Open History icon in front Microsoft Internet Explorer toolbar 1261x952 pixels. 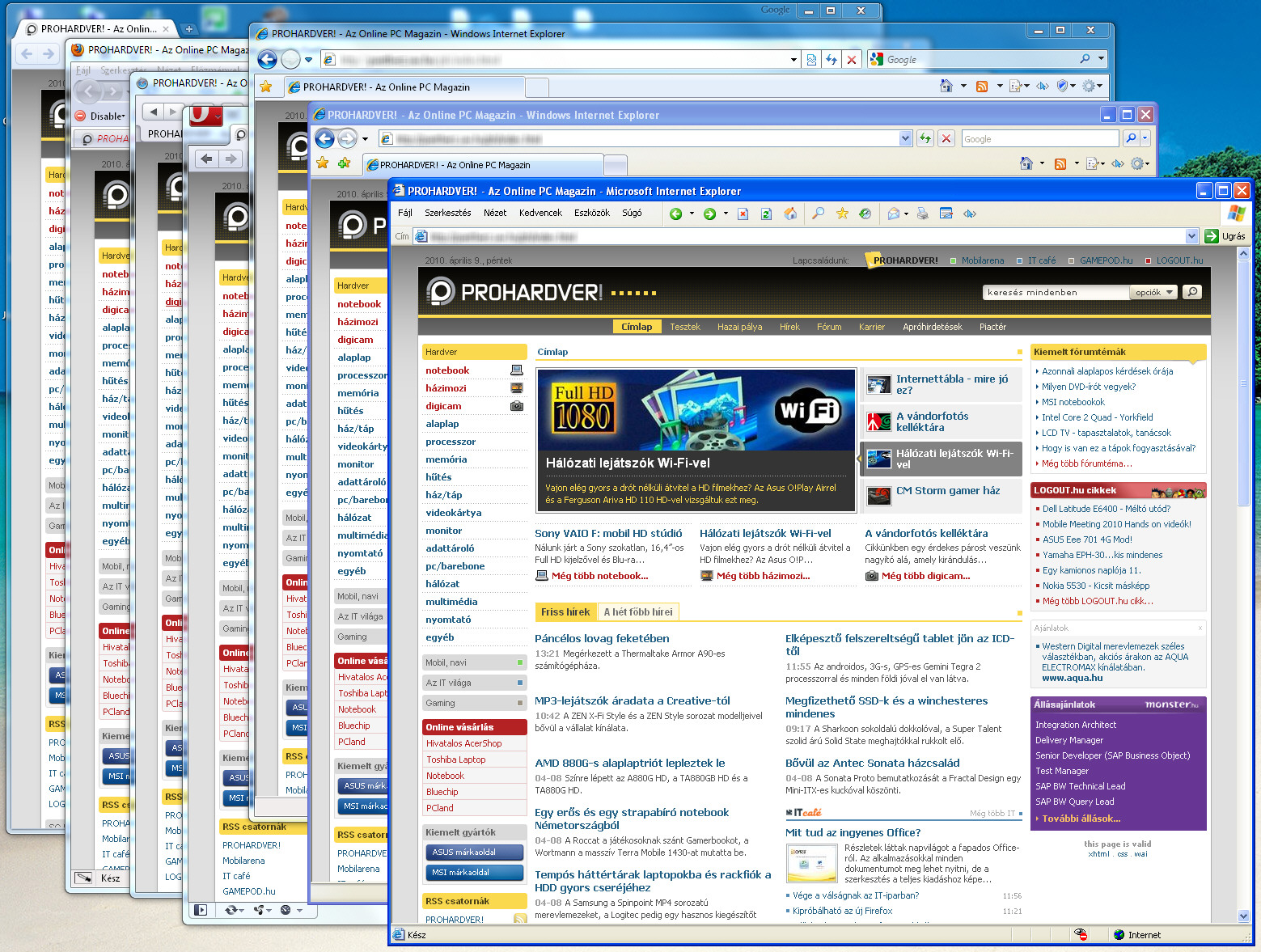click(x=865, y=214)
